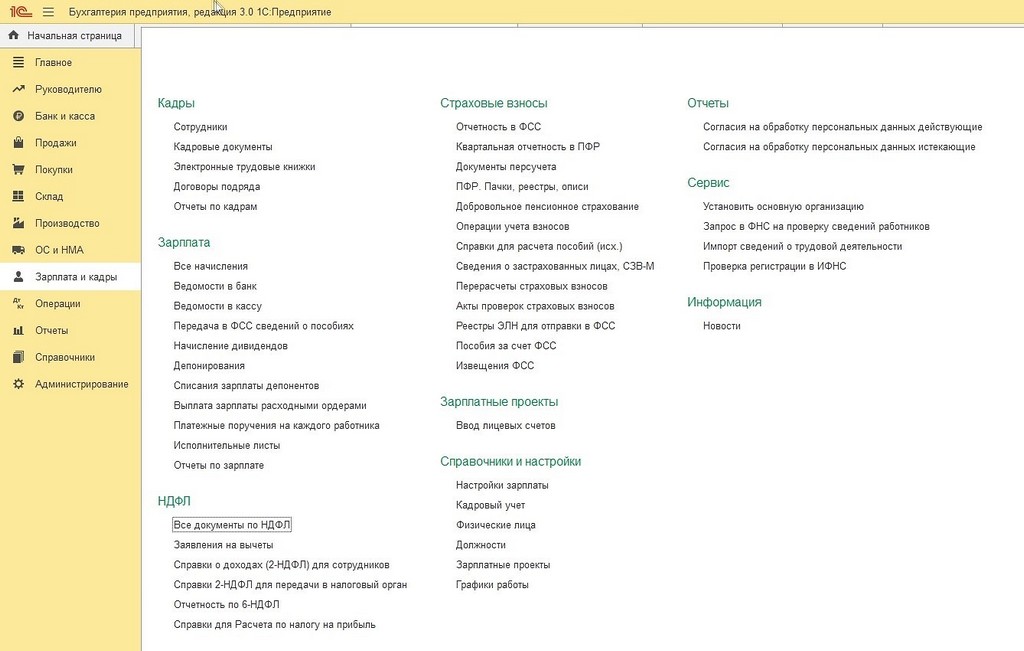Click the Банк и касса coin icon
The image size is (1024, 651).
(18, 116)
